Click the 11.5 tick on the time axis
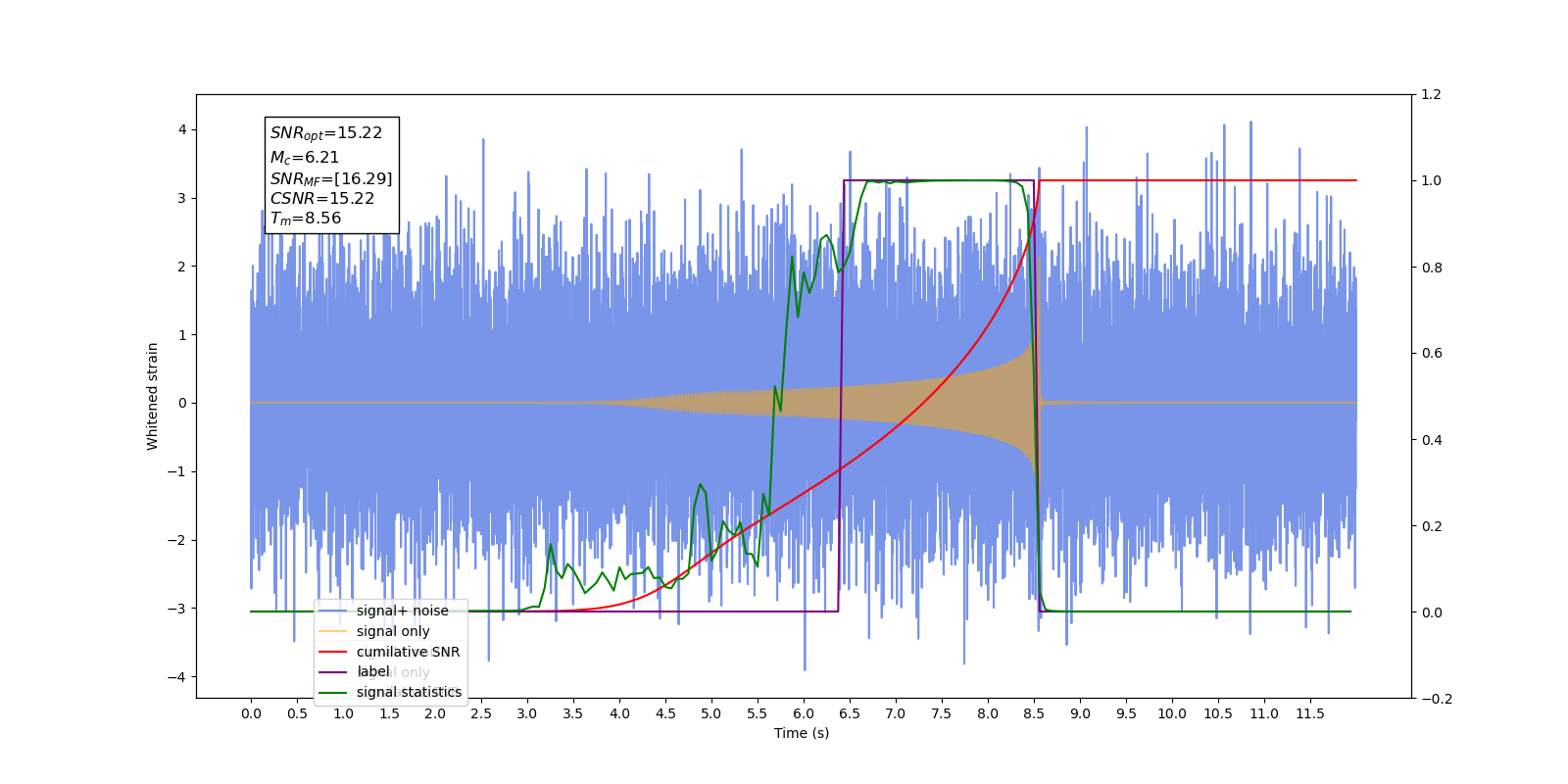Screen dimensions: 1568x784 pyautogui.click(x=1310, y=713)
